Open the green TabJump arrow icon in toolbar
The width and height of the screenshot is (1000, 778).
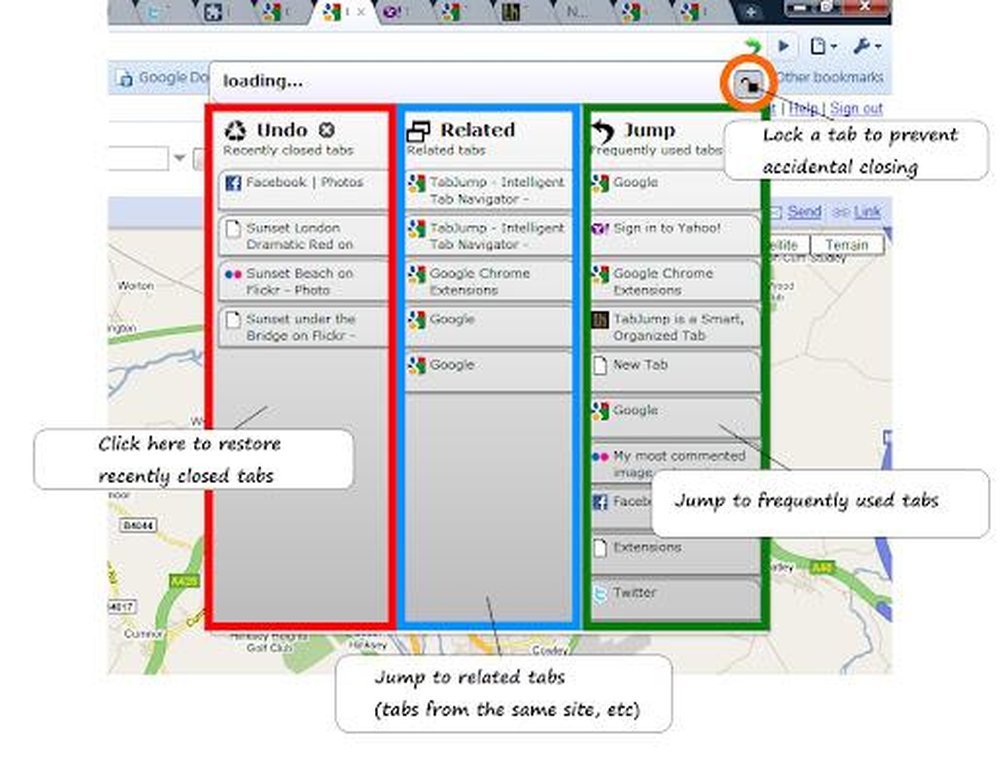753,46
